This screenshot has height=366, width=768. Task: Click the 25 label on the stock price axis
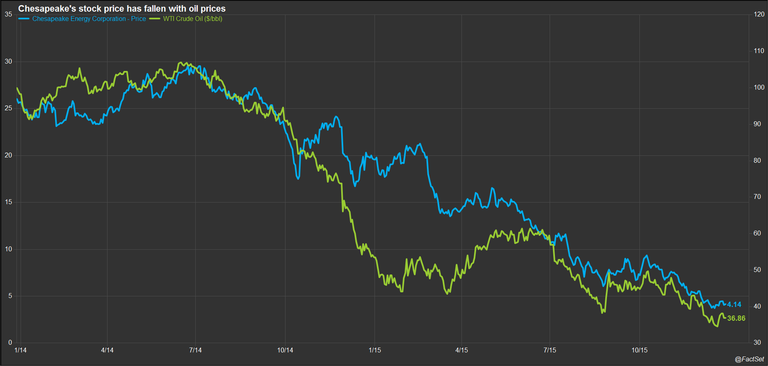[x=8, y=109]
